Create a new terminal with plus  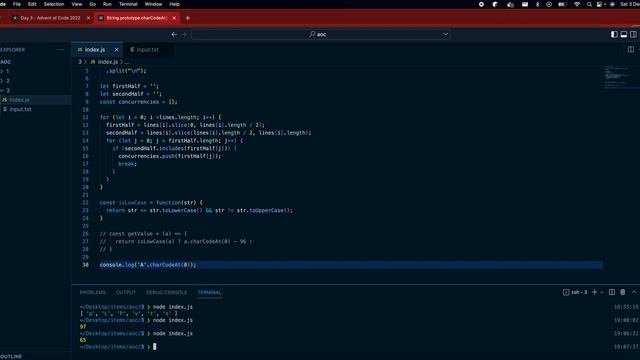coord(594,292)
